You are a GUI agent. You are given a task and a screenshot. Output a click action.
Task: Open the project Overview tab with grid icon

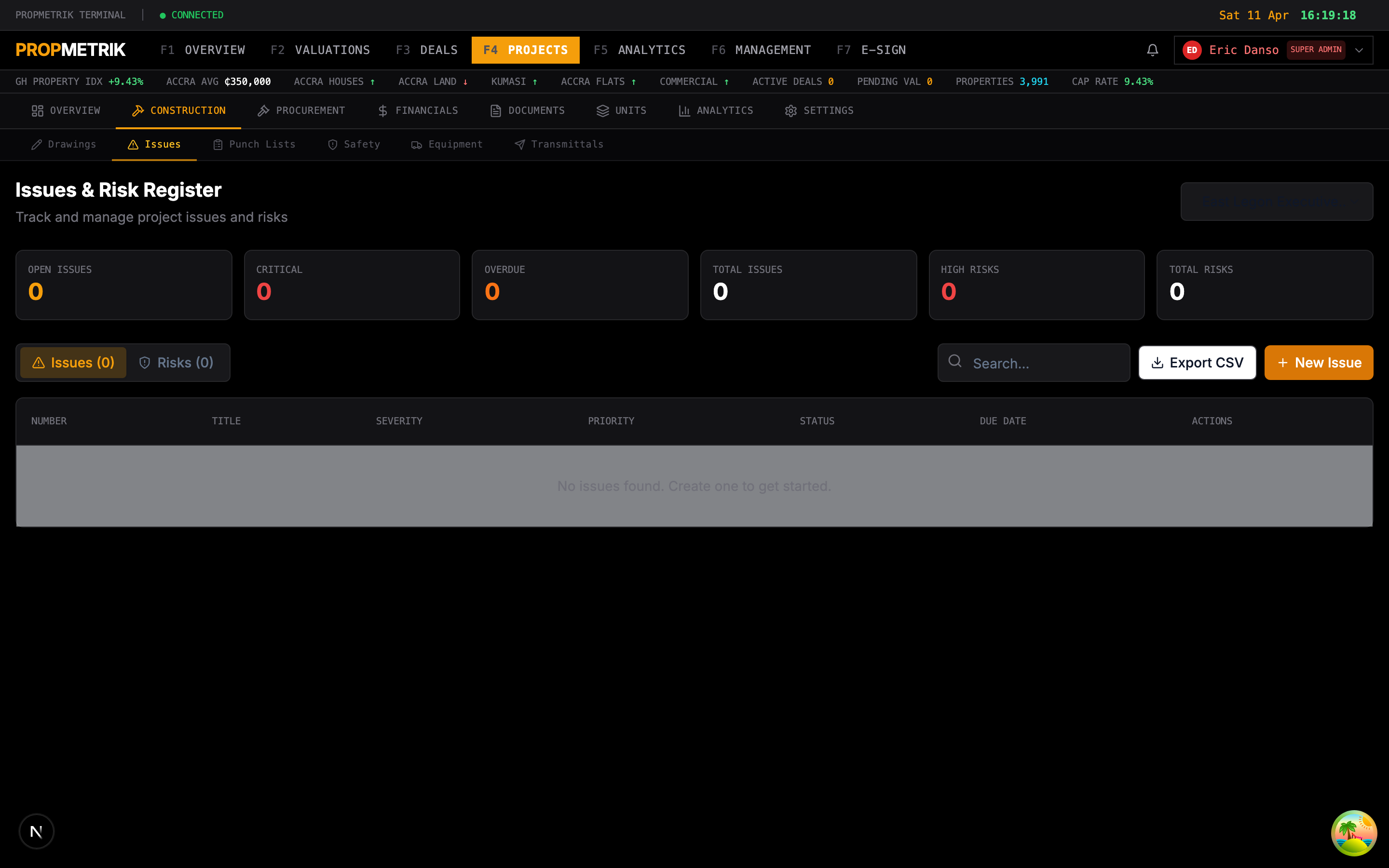point(66,110)
